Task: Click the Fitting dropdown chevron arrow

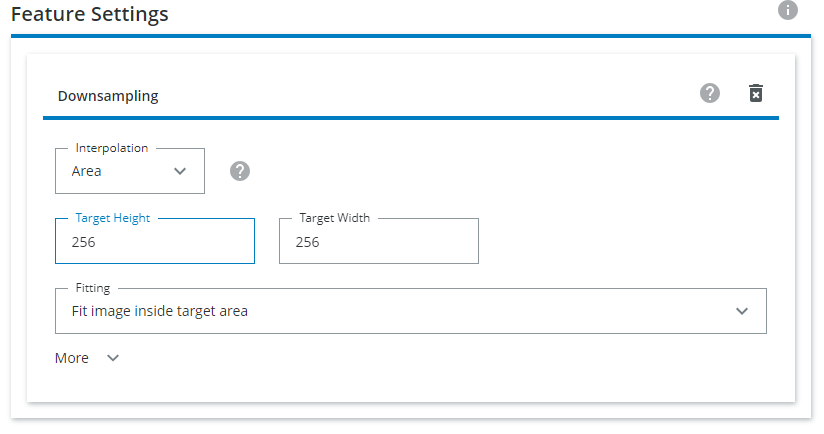Action: pos(742,311)
